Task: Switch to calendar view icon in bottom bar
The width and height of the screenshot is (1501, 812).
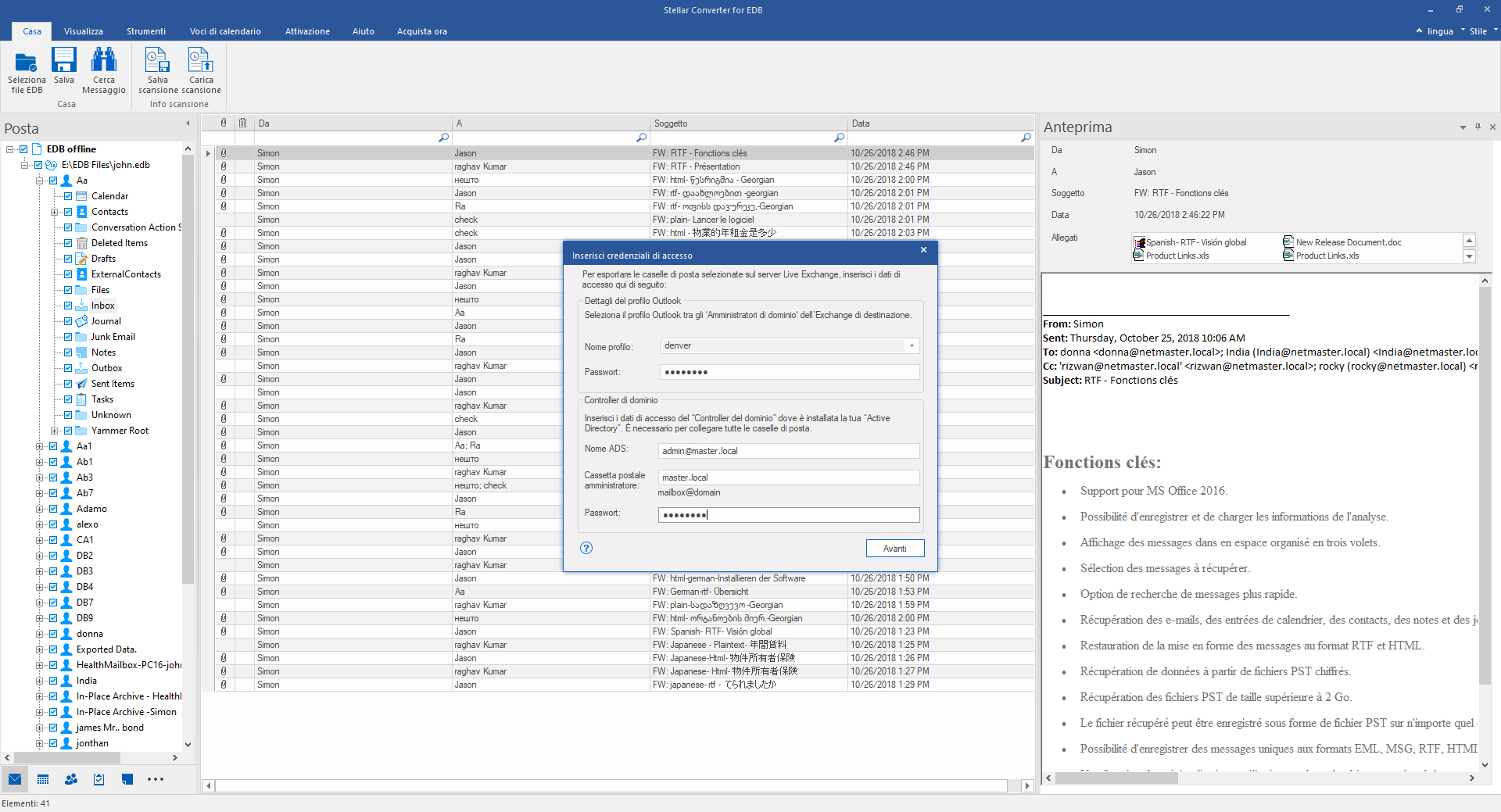Action: coord(43,779)
